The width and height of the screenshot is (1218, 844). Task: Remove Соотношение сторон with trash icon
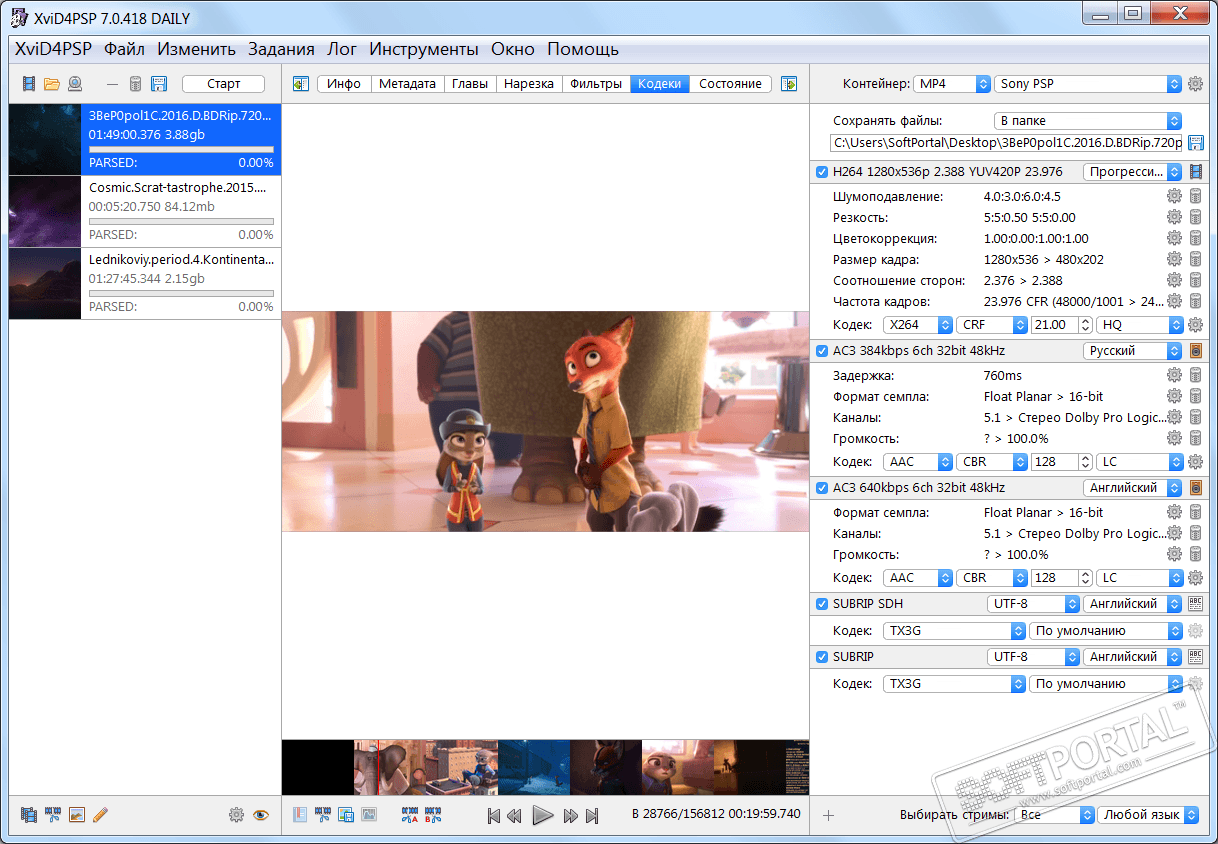[x=1195, y=281]
